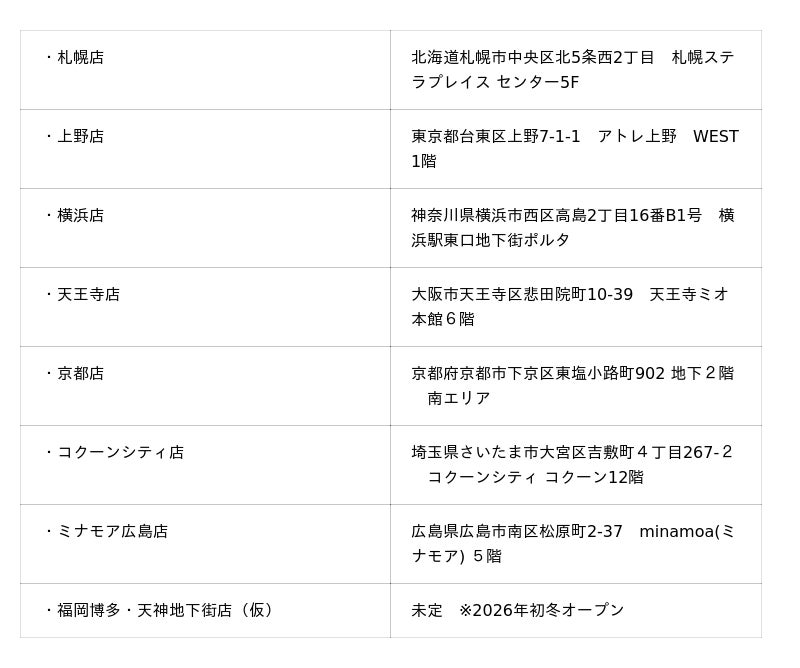Click コクーン12階 text in Saitama row
The width and height of the screenshot is (800, 668).
(x=594, y=477)
